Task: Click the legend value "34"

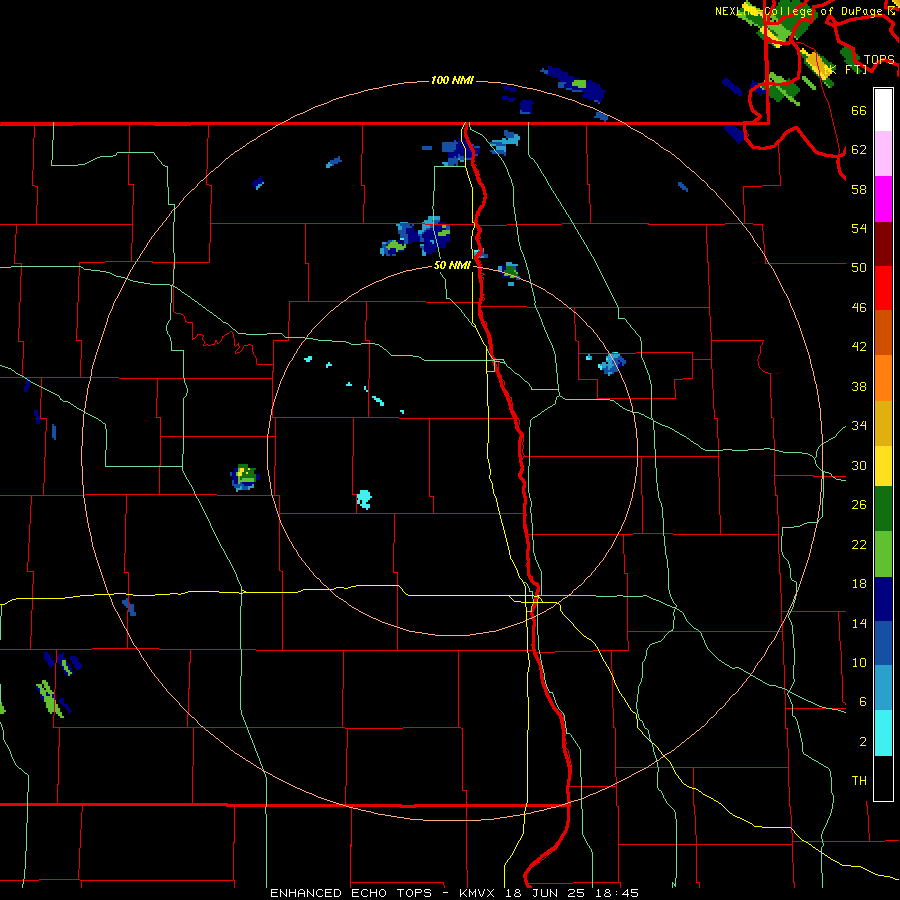Action: point(859,426)
